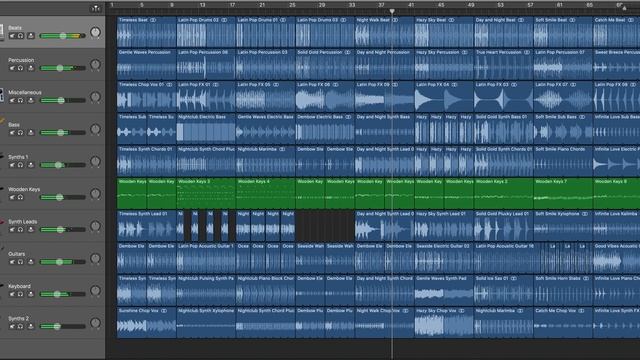Select the Guitars track header name
Viewport: 640px width, 360px height.
pyautogui.click(x=17, y=253)
